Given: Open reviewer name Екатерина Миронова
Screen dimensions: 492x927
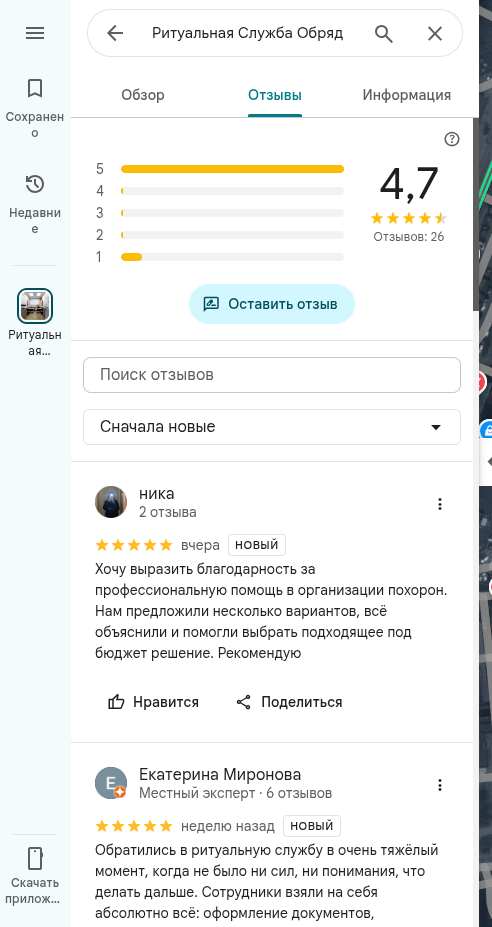Looking at the screenshot, I should point(220,774).
